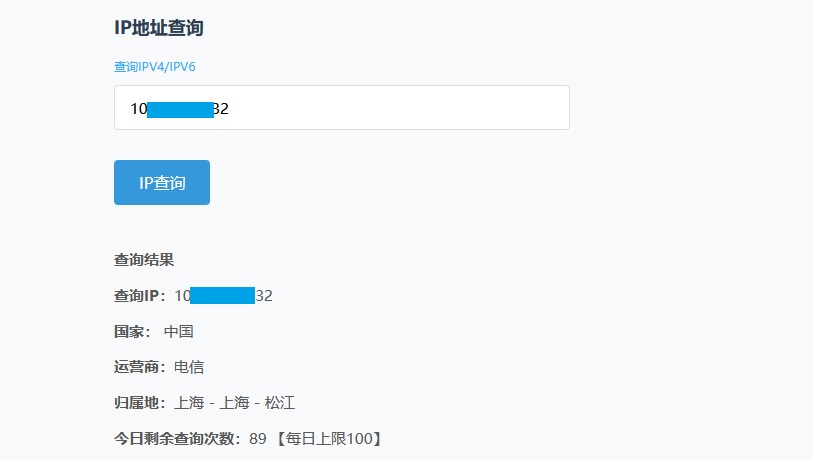Image resolution: width=813 pixels, height=461 pixels.
Task: Select the queried IP value in results
Action: (224, 296)
